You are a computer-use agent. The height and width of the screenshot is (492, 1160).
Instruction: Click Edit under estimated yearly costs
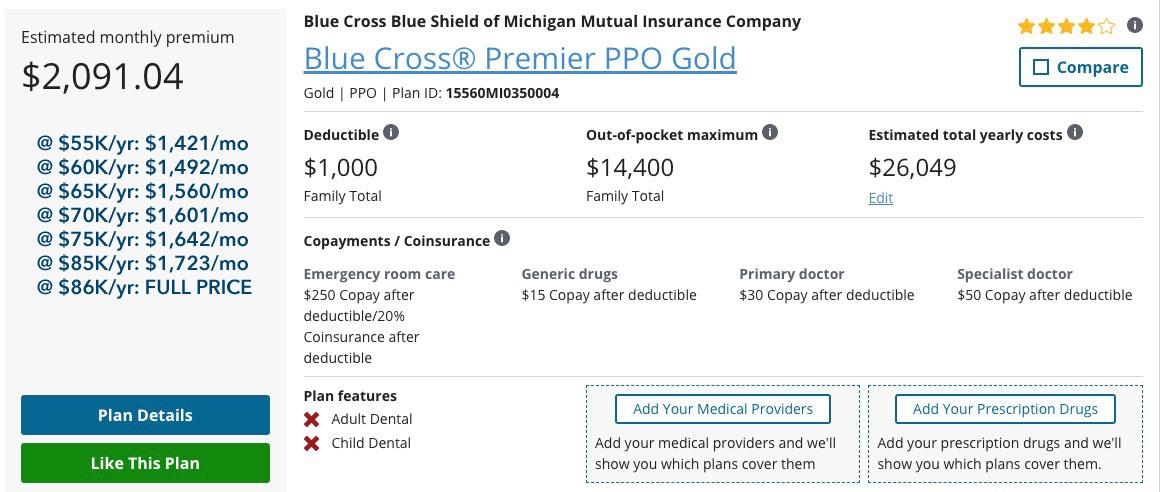881,198
